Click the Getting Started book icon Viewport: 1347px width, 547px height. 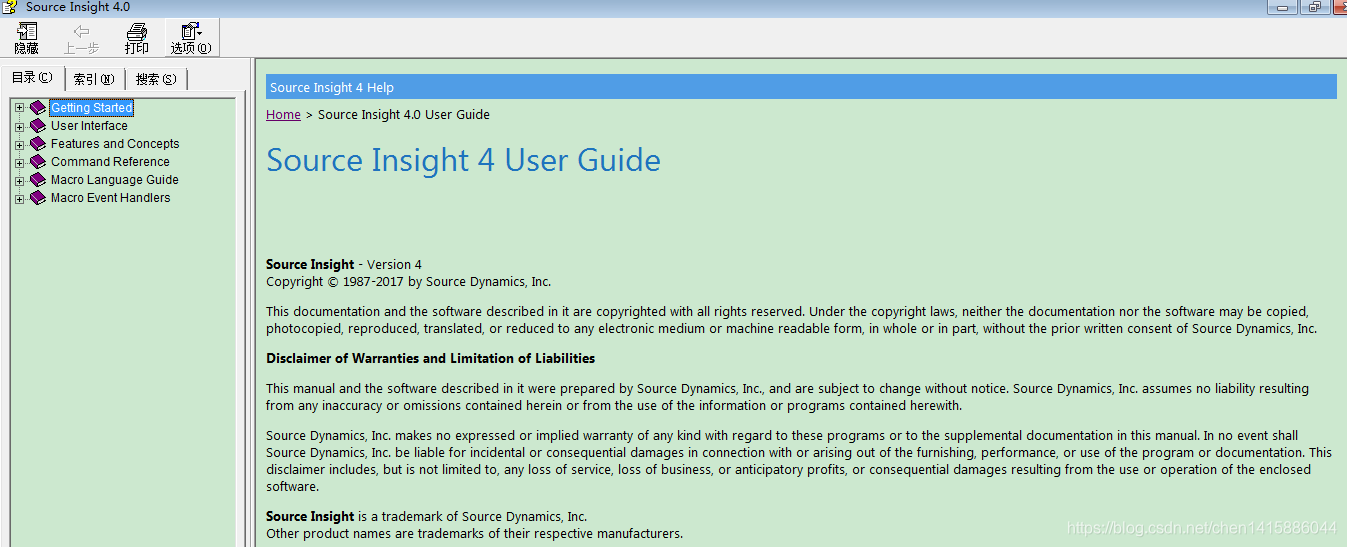[38, 107]
